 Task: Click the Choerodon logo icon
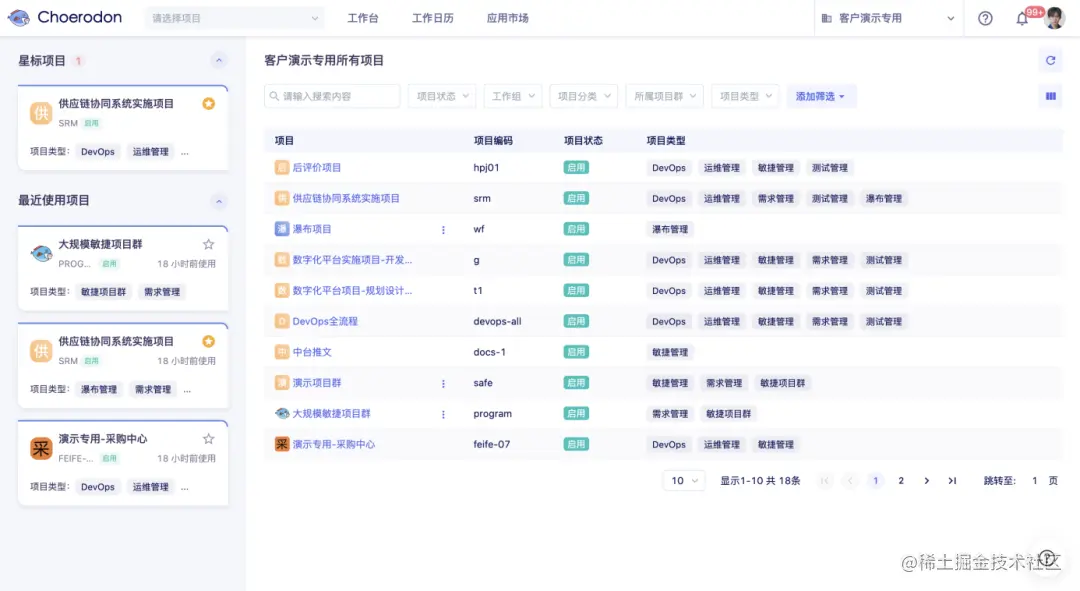tap(19, 18)
